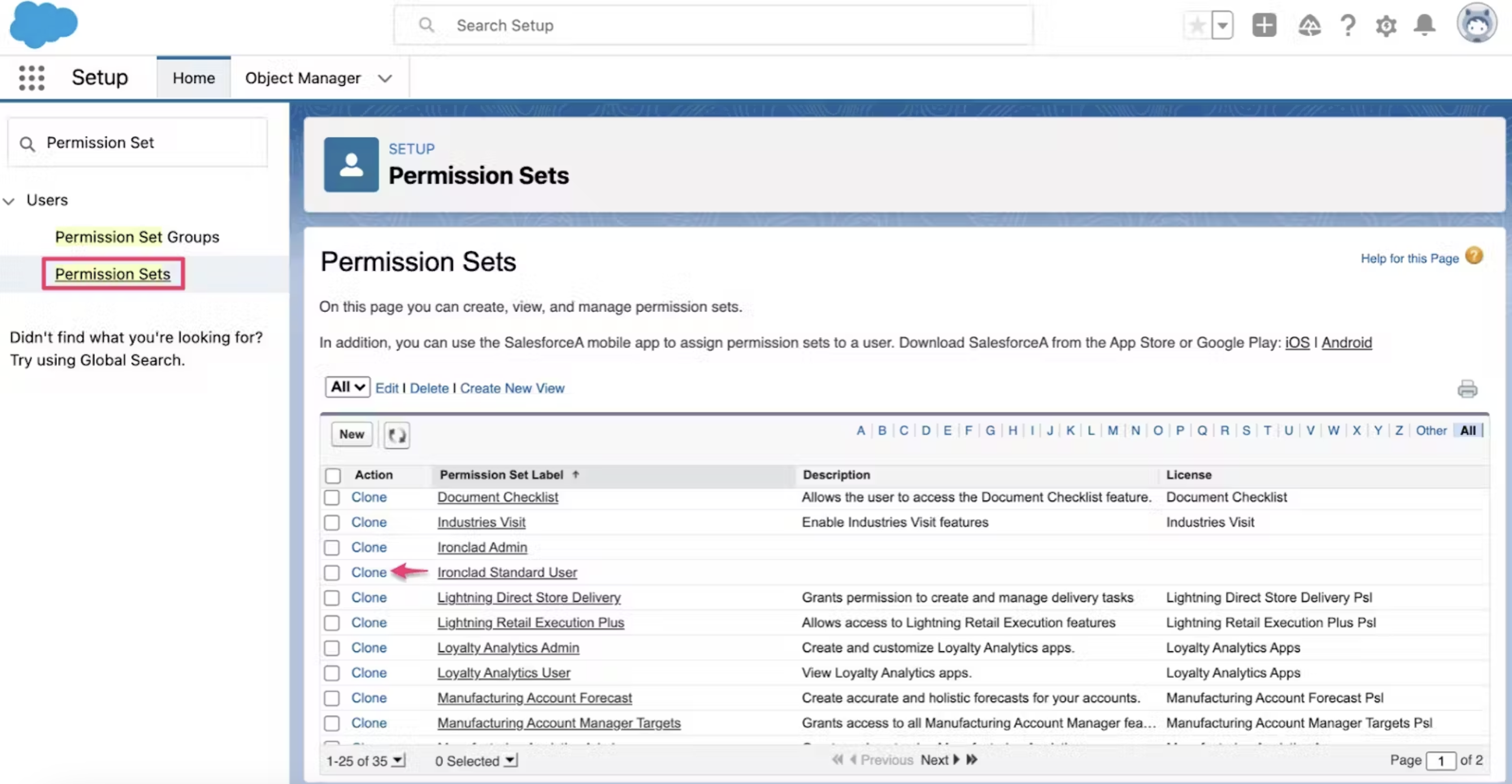1512x784 pixels.
Task: Open the user profile avatar
Action: pyautogui.click(x=1477, y=24)
